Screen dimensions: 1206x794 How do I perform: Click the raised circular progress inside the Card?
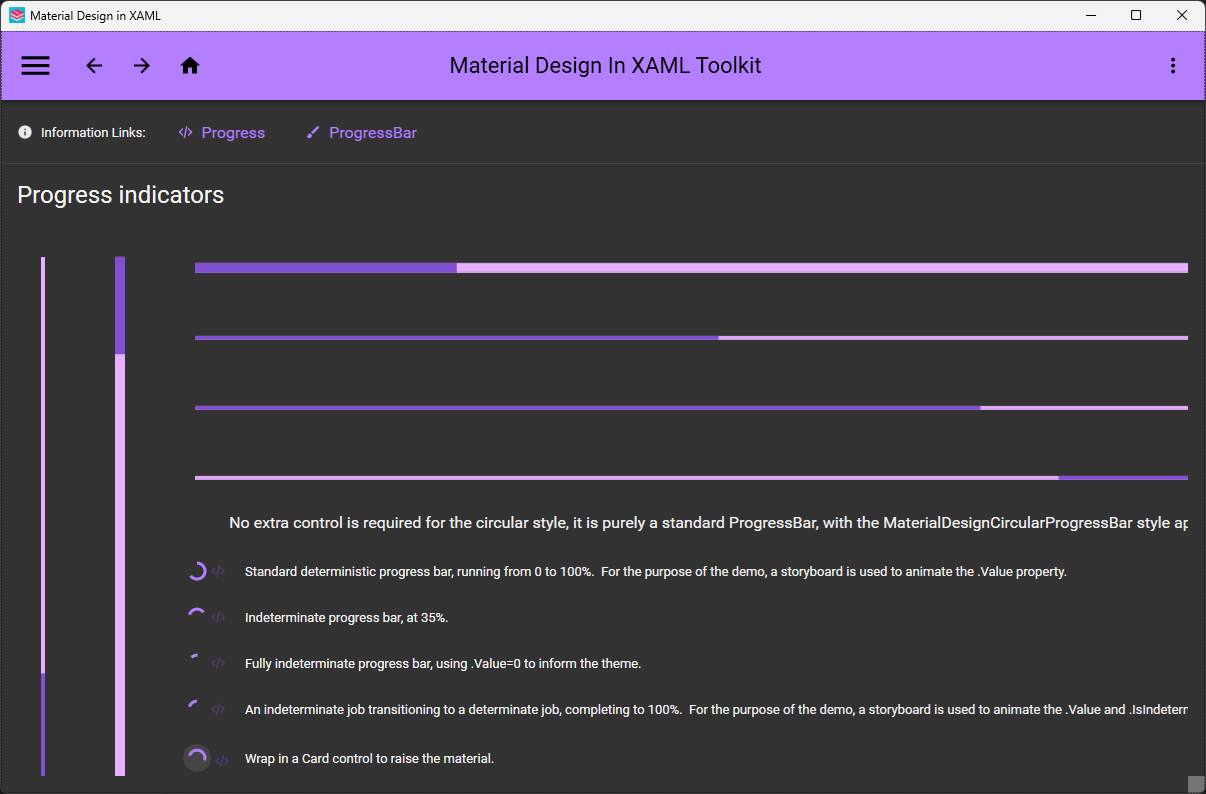coord(197,758)
